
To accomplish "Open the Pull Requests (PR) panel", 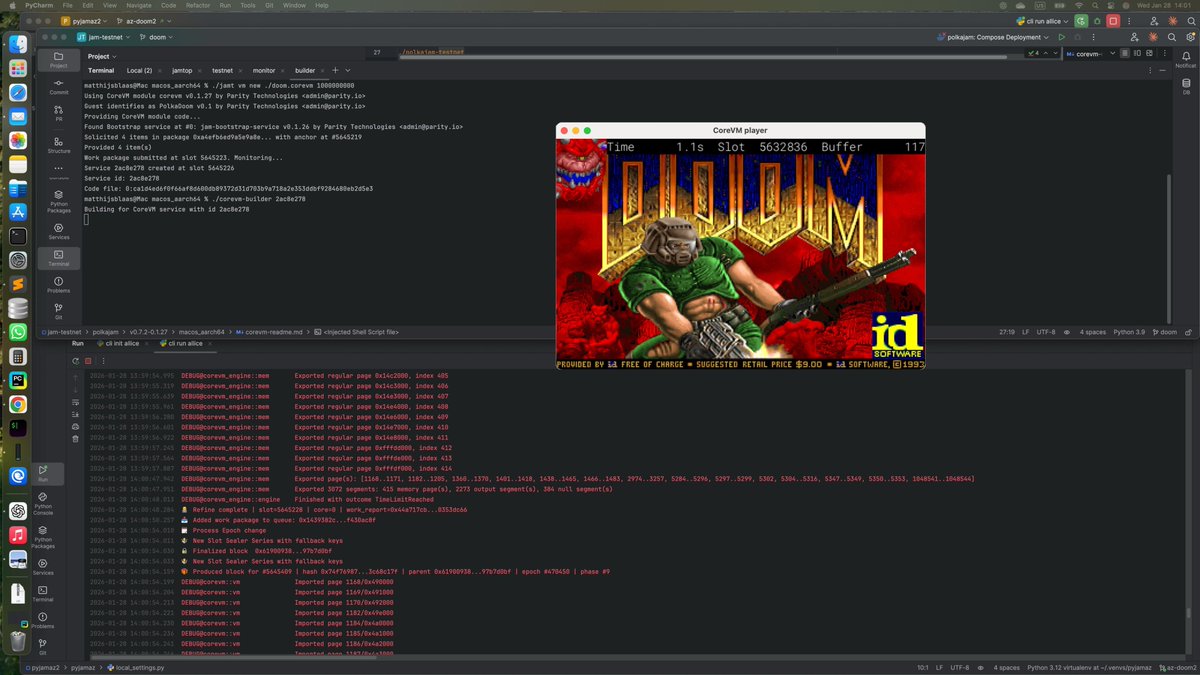I will (58, 113).
